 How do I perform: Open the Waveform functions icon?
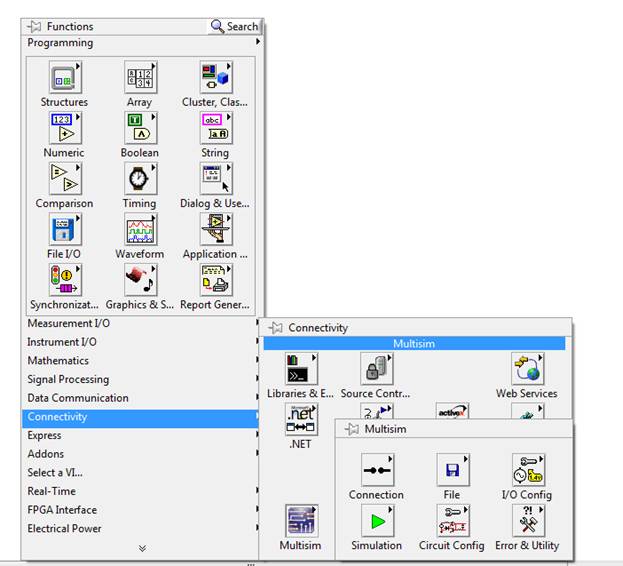point(140,230)
